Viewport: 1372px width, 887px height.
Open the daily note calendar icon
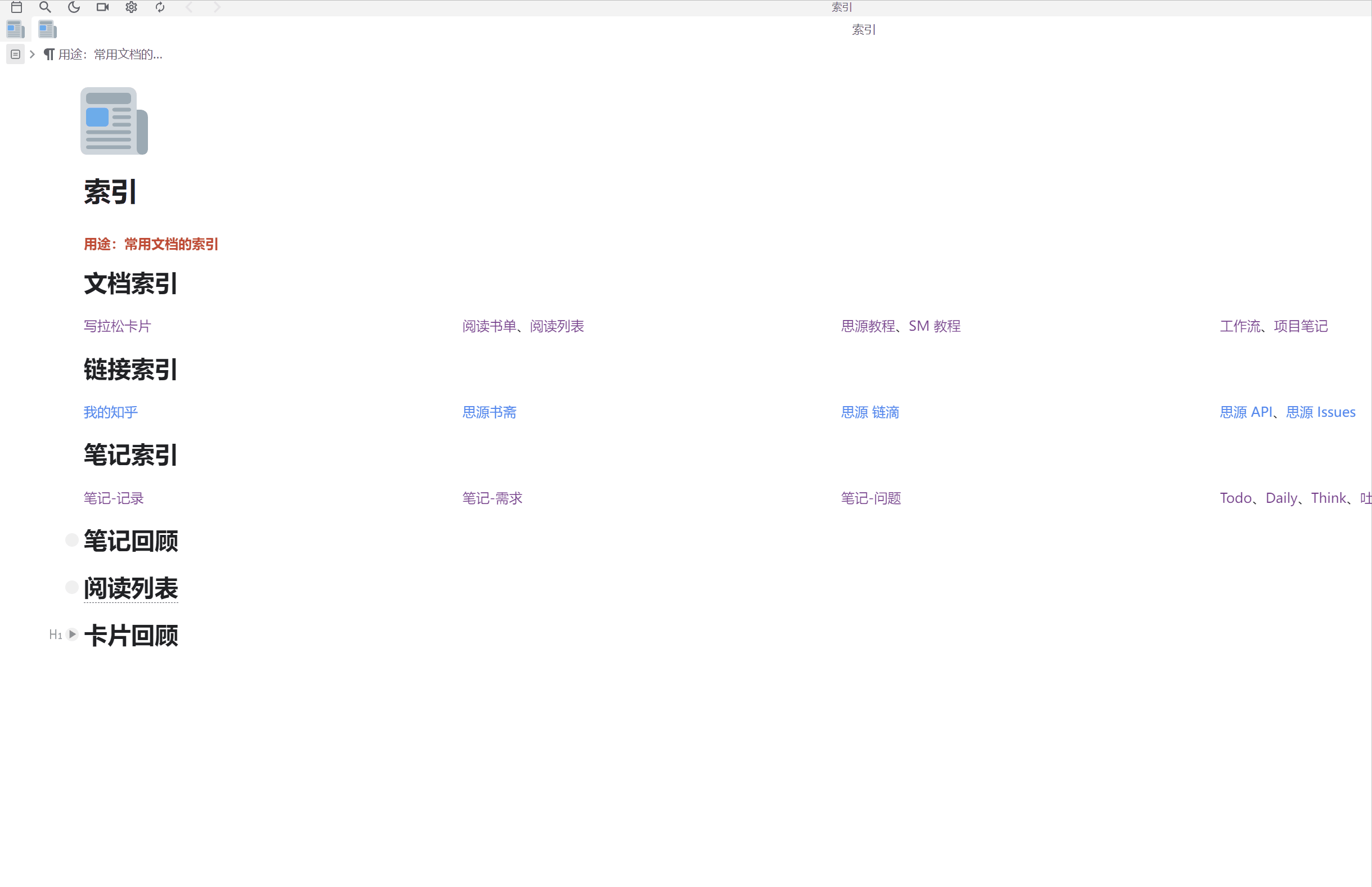pyautogui.click(x=17, y=7)
